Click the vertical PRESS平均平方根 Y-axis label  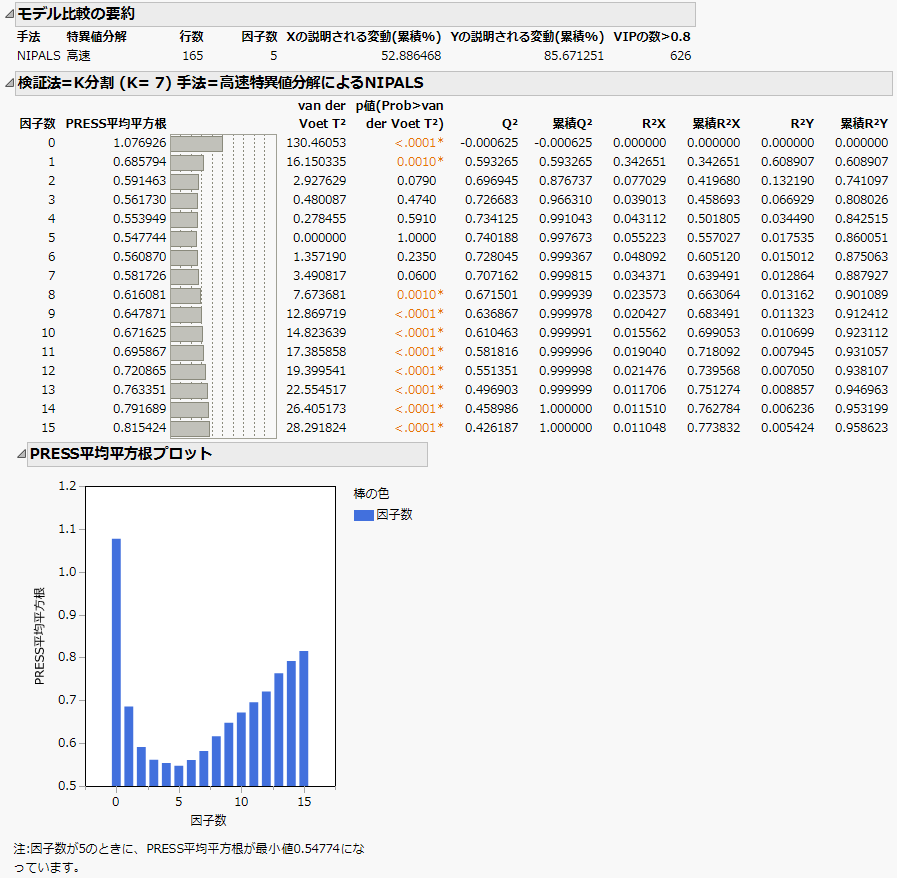tap(40, 635)
